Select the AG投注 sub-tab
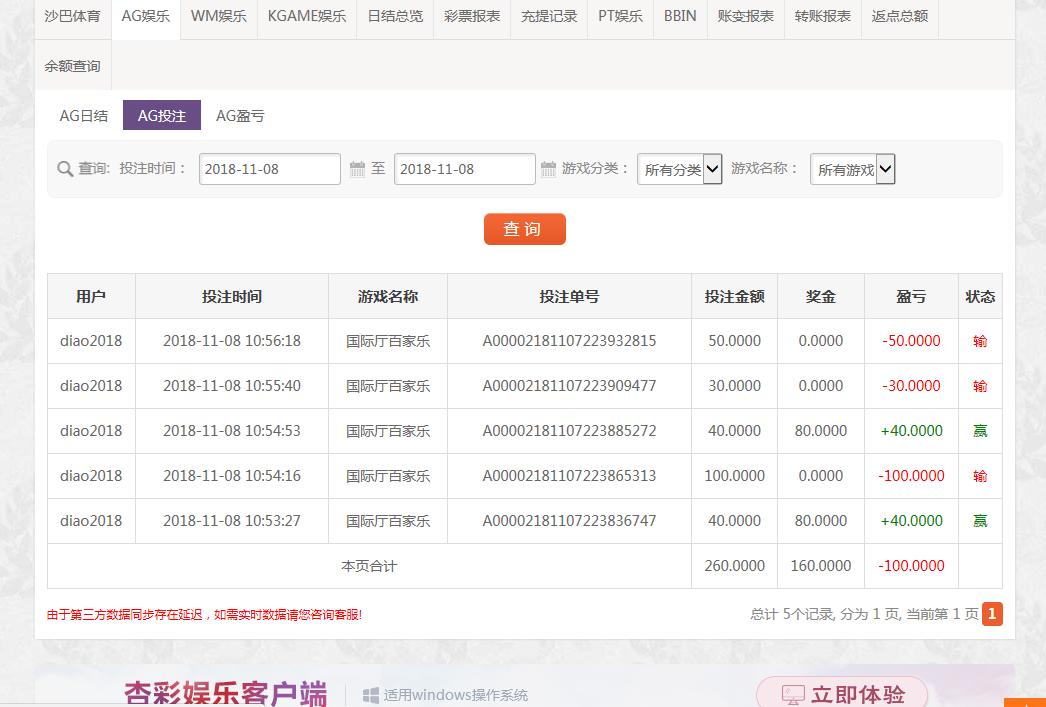 click(x=162, y=115)
